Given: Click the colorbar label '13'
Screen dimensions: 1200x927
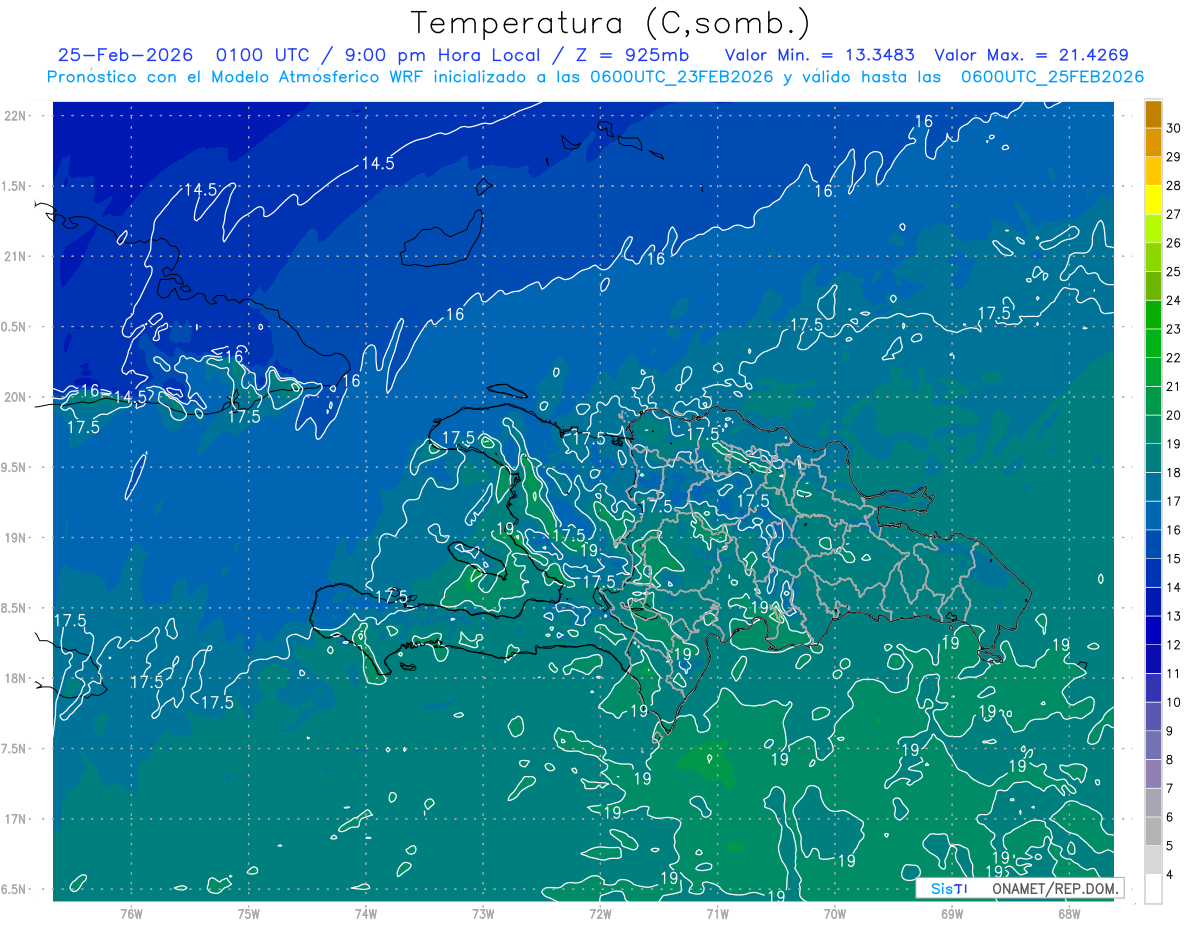Looking at the screenshot, I should 1174,616.
